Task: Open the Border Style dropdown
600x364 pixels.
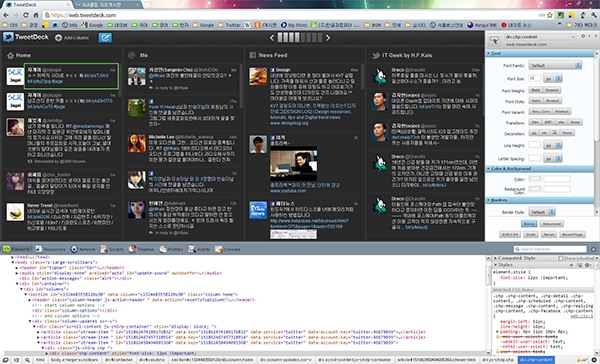Action: (542, 212)
